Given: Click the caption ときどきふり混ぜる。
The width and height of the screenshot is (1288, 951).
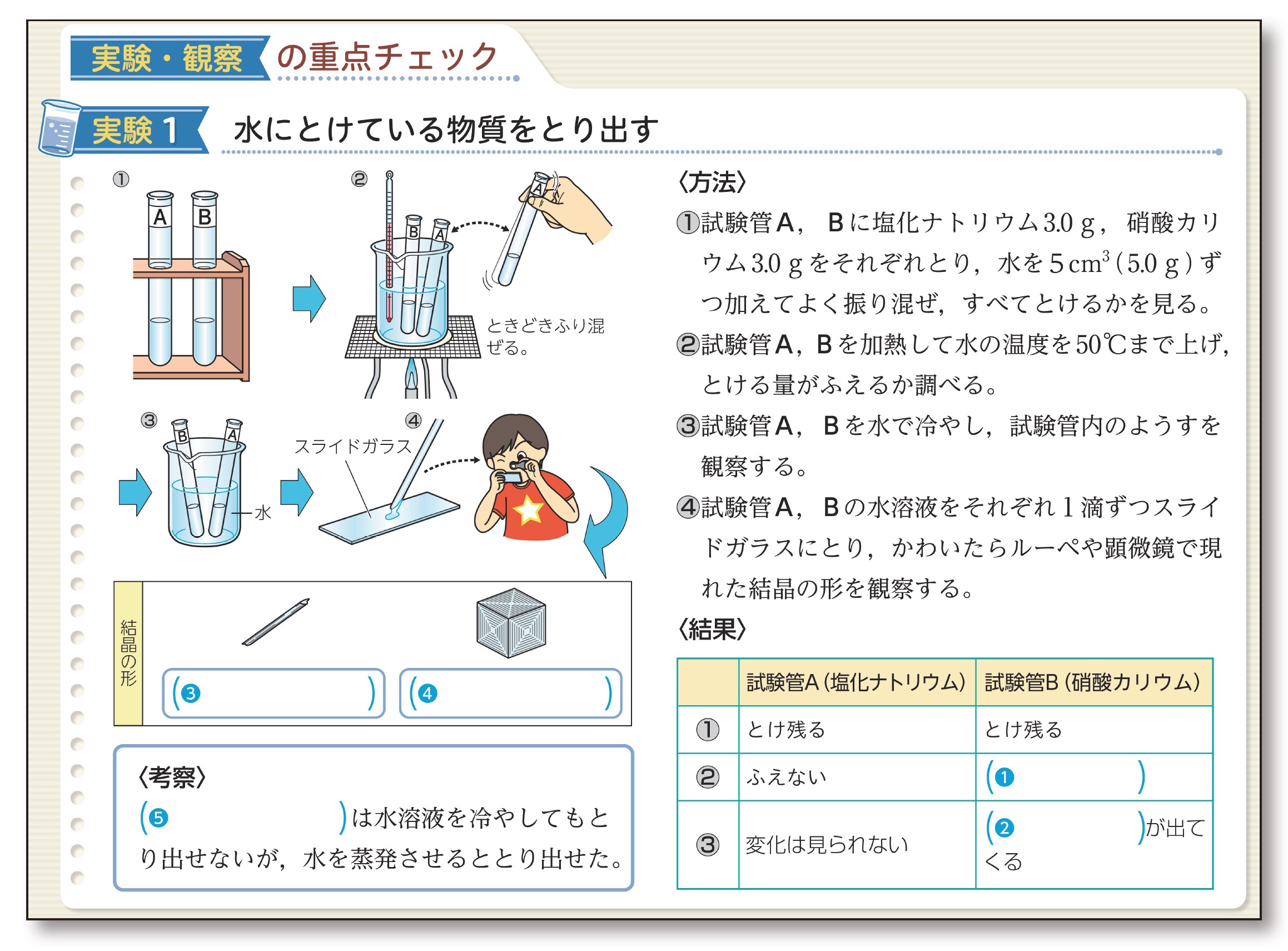Looking at the screenshot, I should tap(545, 337).
